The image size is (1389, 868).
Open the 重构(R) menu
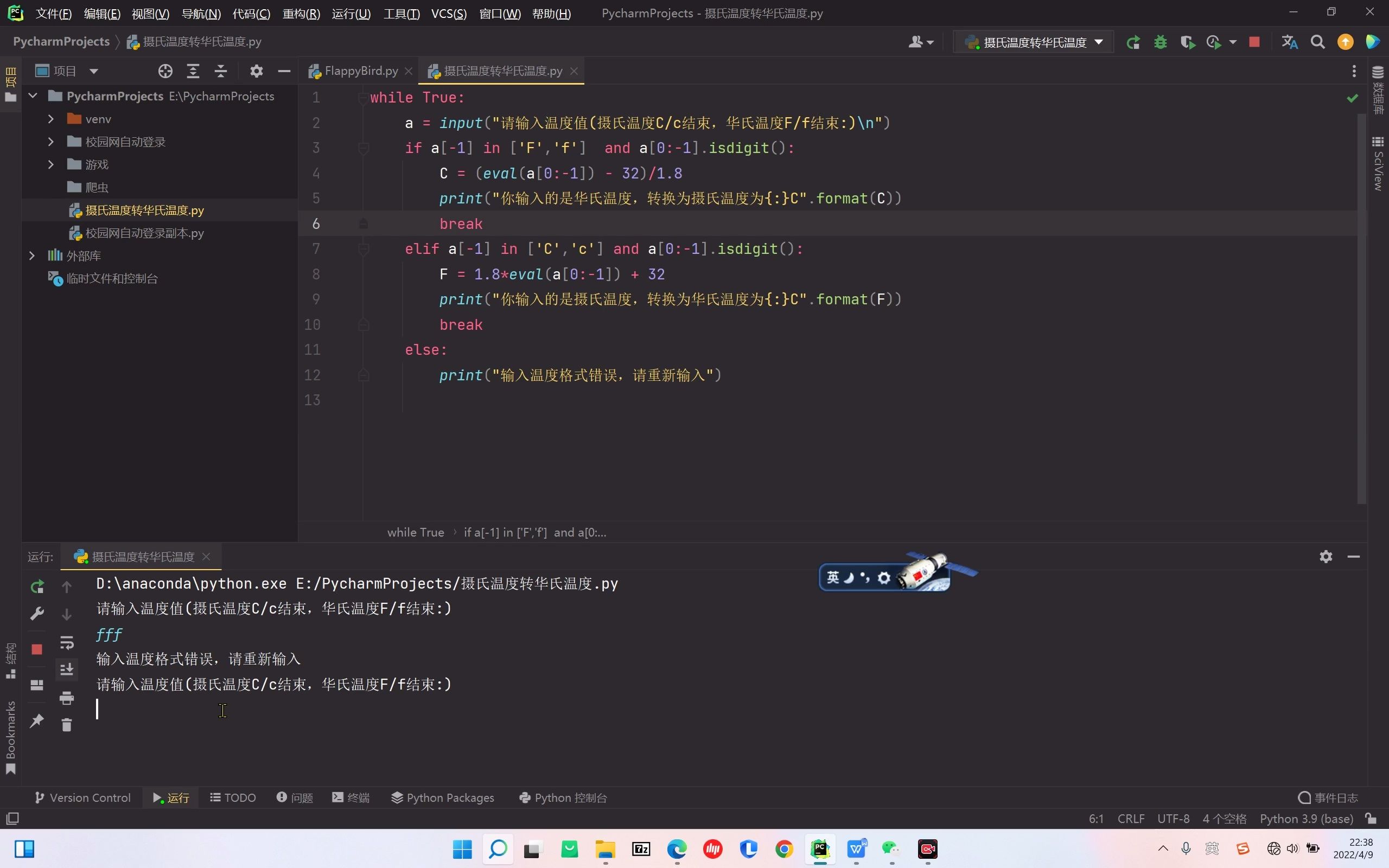tap(301, 13)
